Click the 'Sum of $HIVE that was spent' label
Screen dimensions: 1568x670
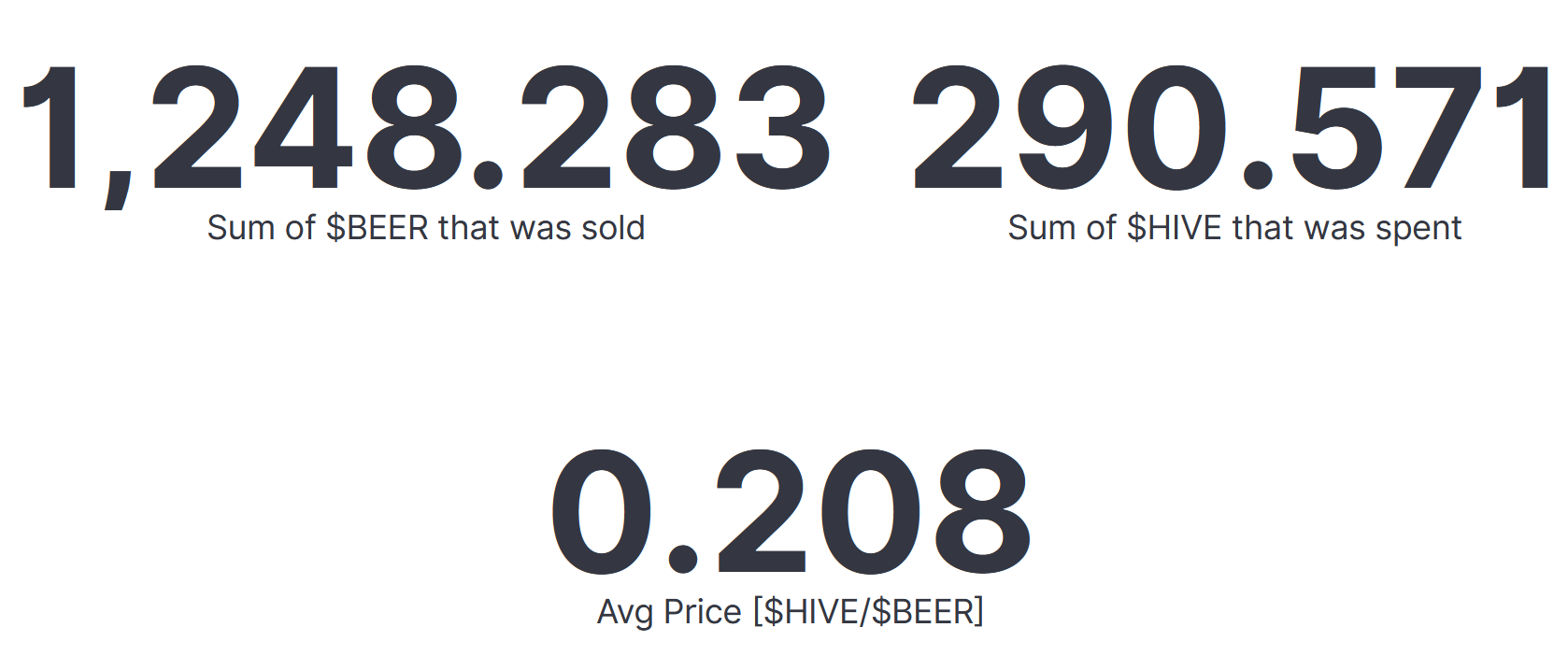coord(1234,228)
